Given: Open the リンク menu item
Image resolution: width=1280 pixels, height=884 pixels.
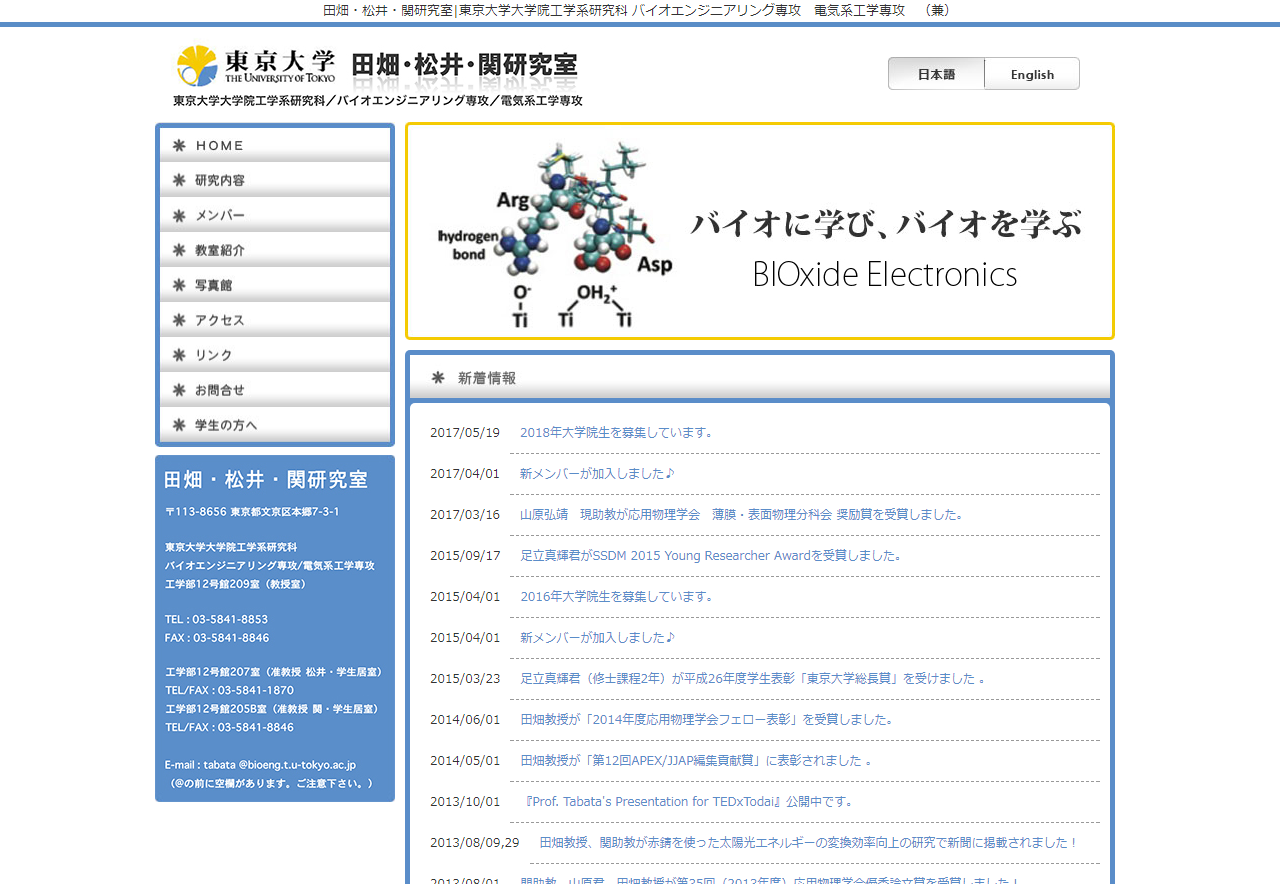Looking at the screenshot, I should point(275,355).
